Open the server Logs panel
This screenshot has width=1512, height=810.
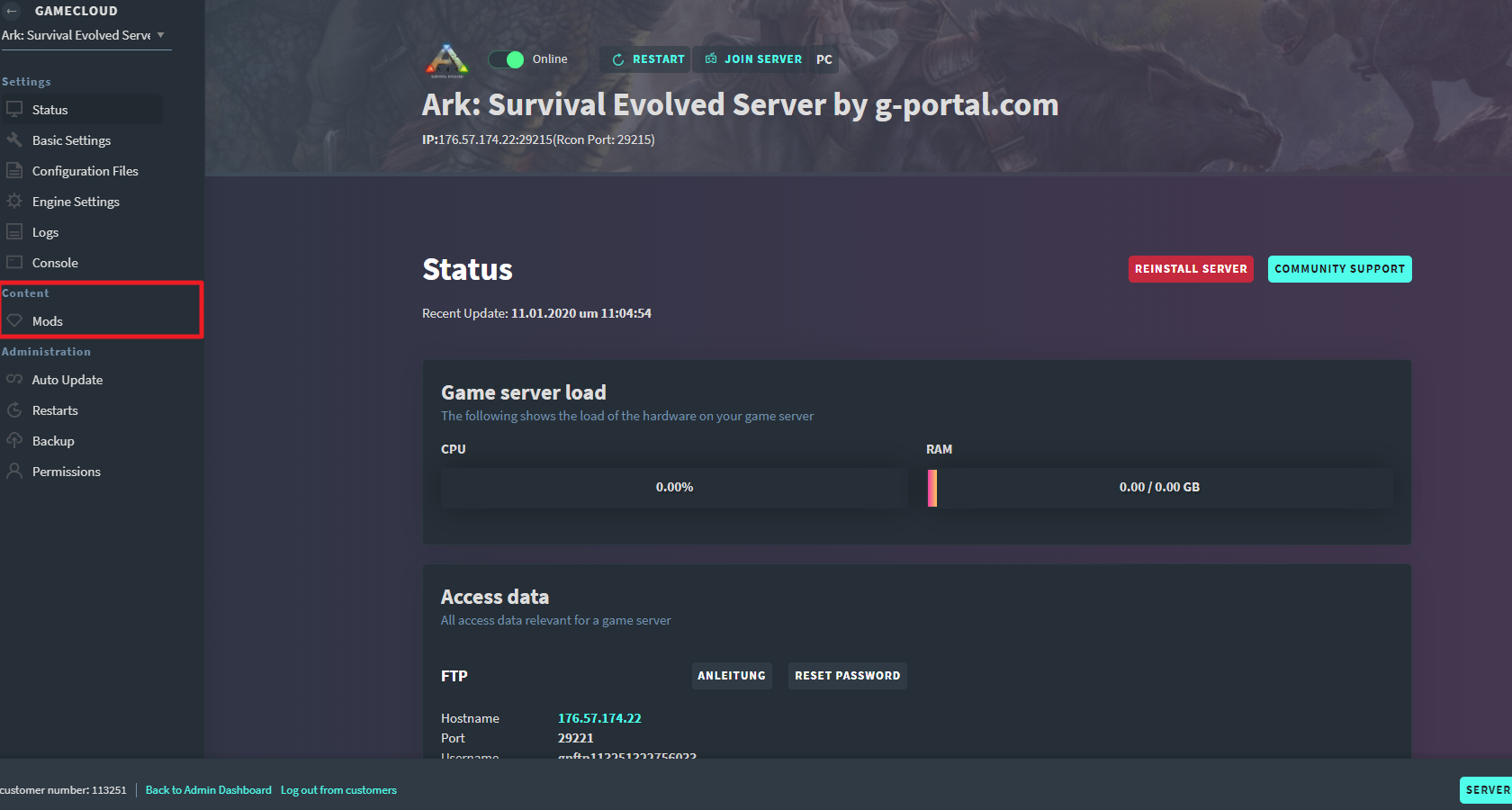tap(45, 231)
